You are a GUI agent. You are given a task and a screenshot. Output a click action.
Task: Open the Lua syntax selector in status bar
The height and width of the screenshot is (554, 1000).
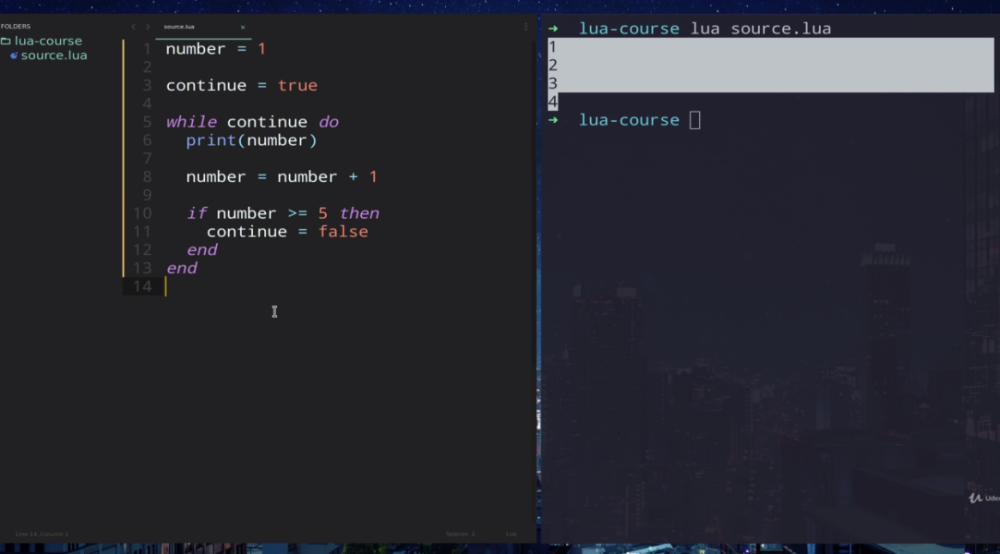tap(511, 534)
